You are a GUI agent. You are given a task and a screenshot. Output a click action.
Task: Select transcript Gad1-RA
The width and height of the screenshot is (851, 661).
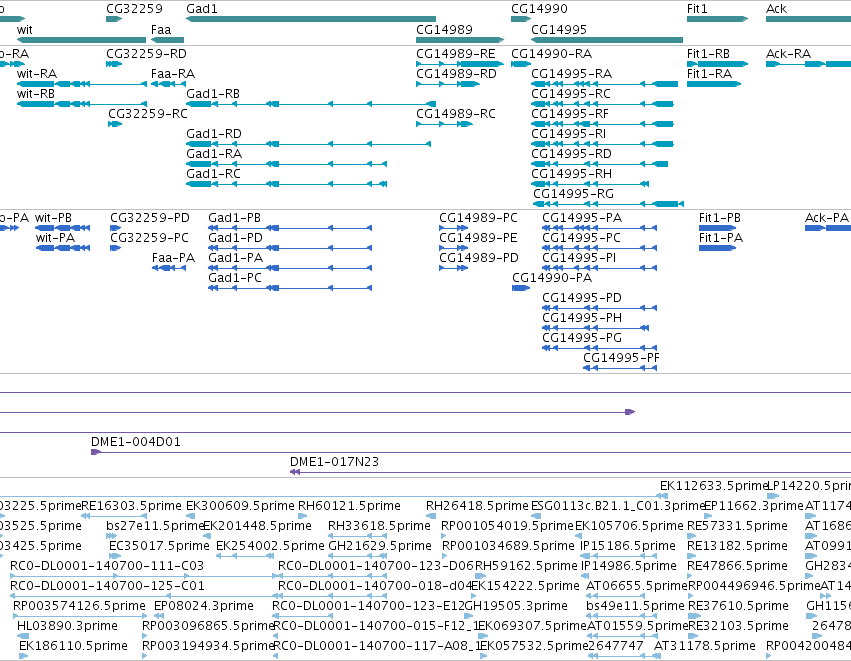(x=287, y=164)
